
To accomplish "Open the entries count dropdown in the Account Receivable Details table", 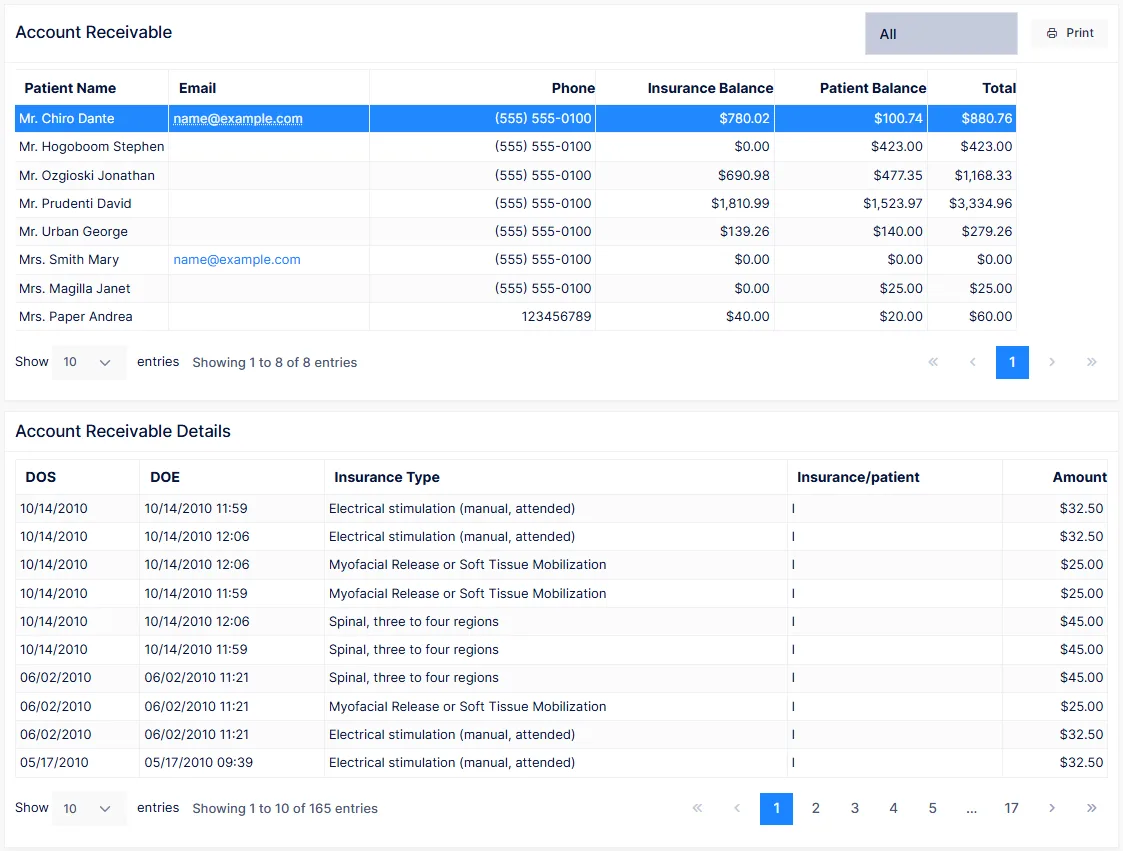I will point(89,809).
